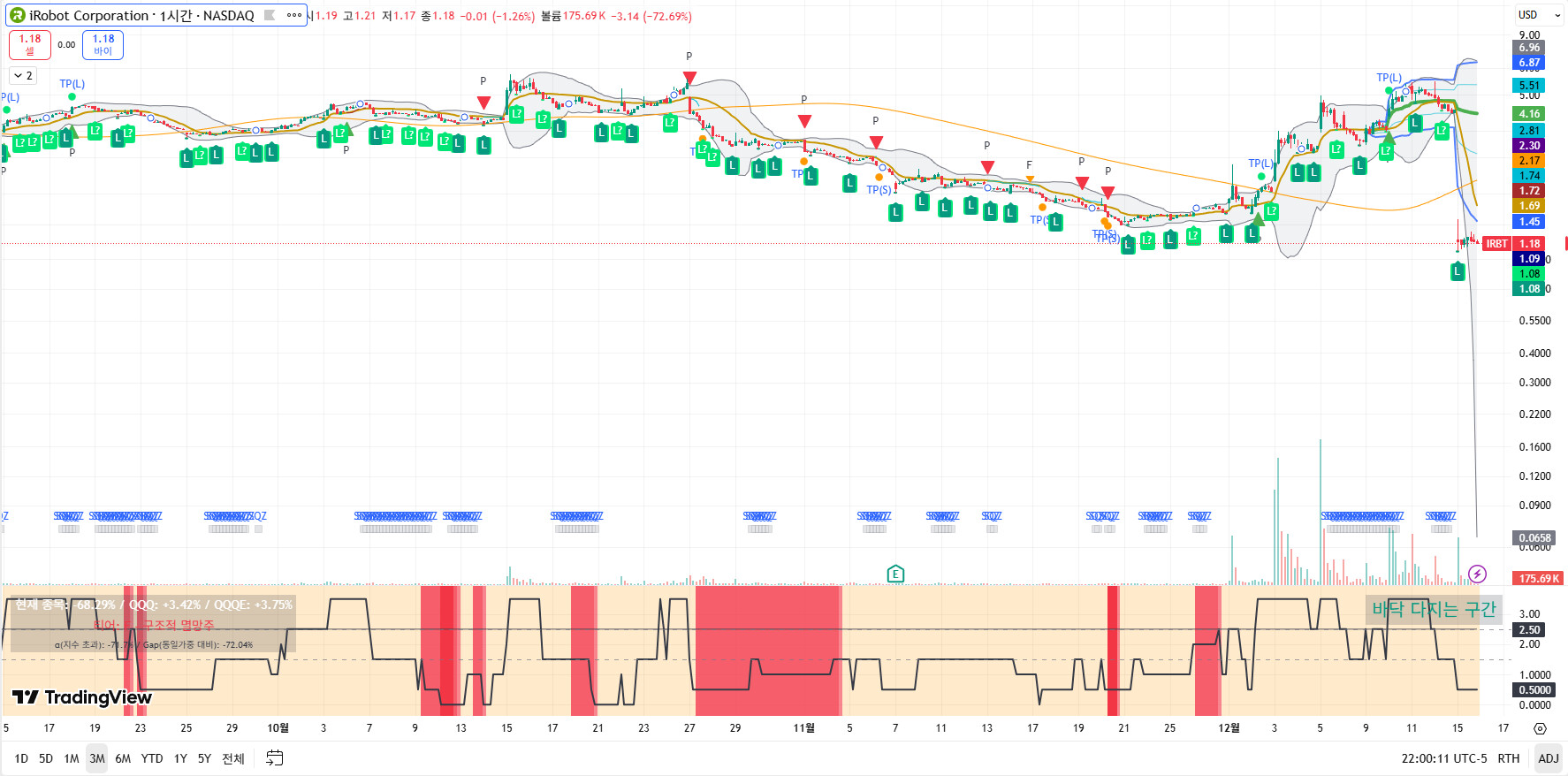The width and height of the screenshot is (1568, 776).
Task: Click the purple lightning bolt icon
Action: (1477, 574)
